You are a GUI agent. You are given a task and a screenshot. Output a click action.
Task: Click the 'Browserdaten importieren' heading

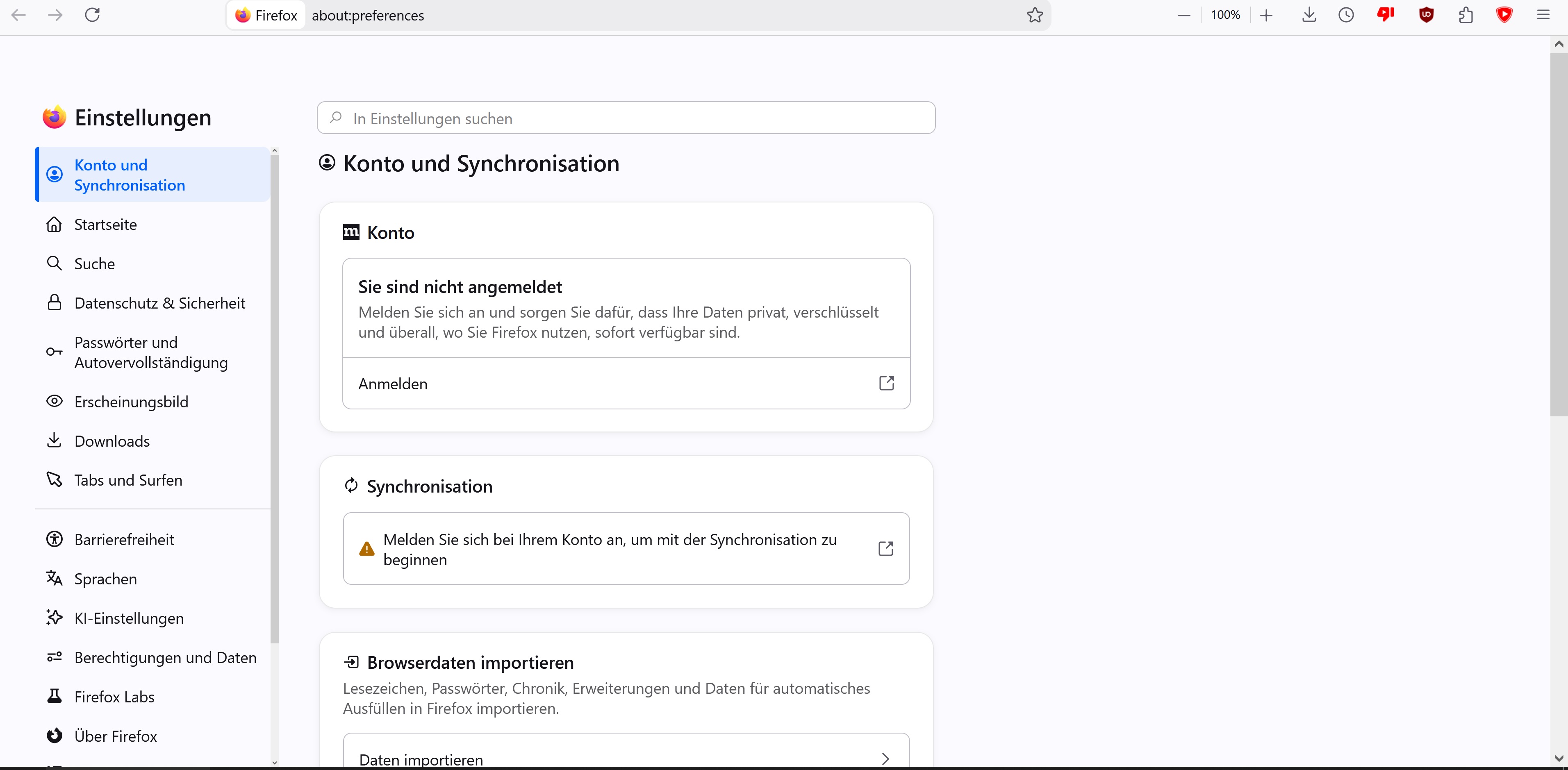(x=471, y=662)
